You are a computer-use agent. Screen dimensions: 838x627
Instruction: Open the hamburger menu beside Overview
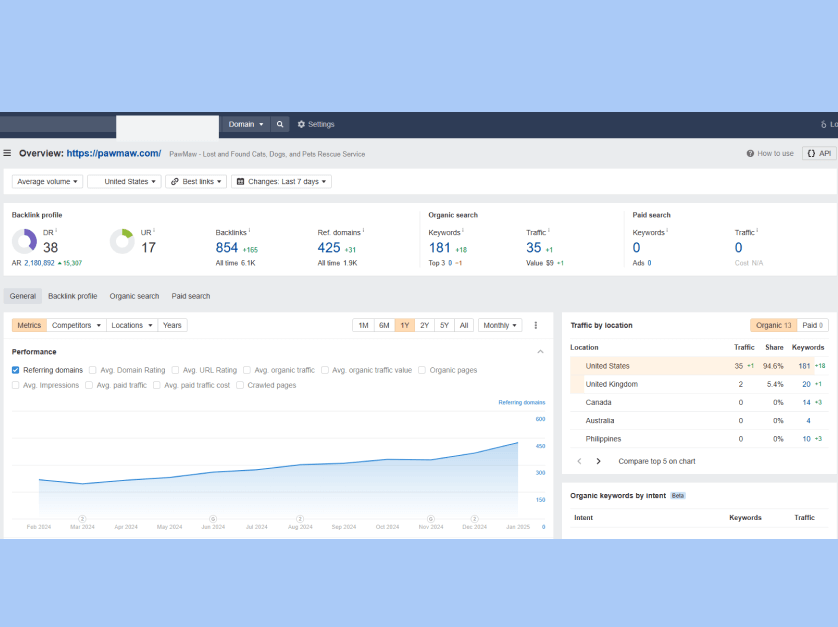point(8,153)
